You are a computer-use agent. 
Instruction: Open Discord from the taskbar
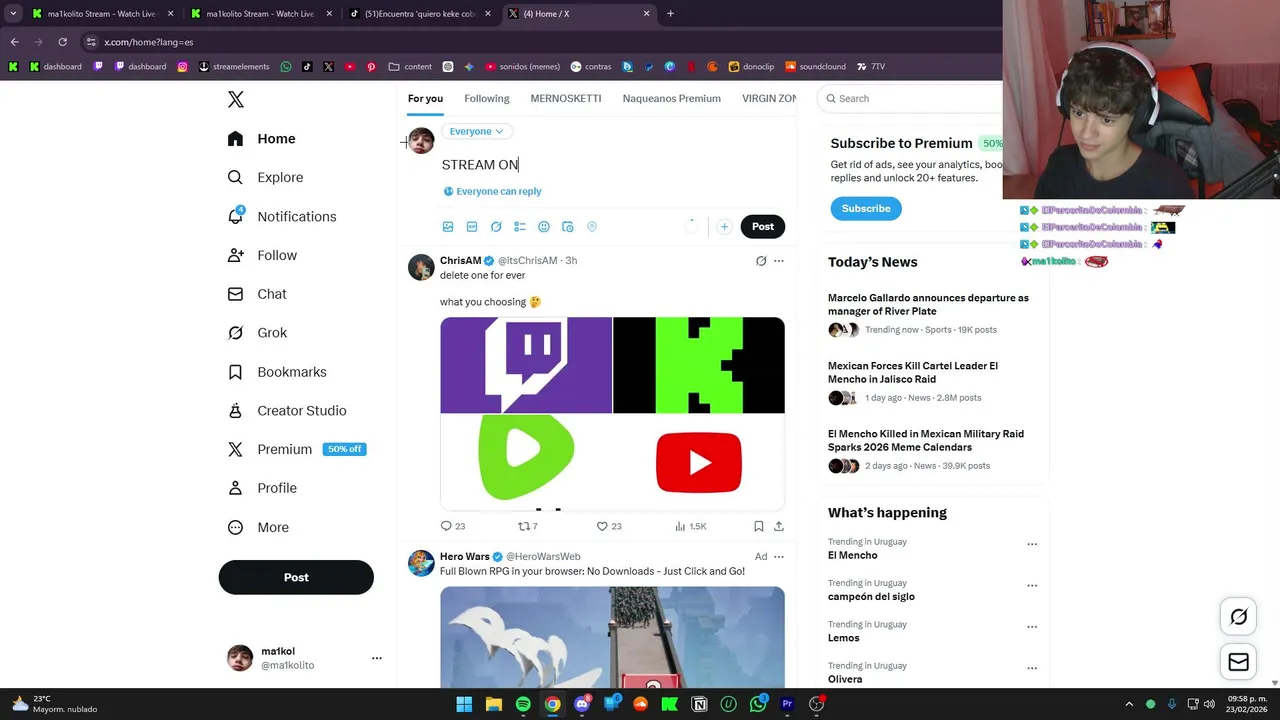point(582,704)
